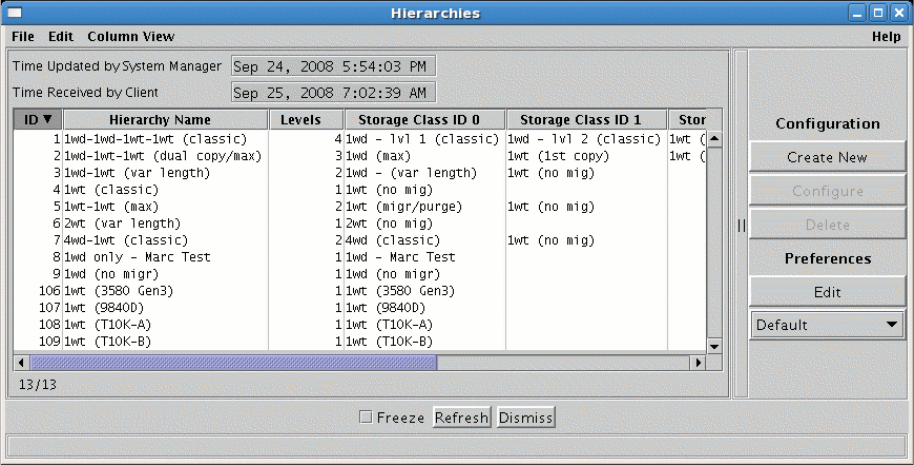Screen dimensions: 914x465
Task: Click Storage Class ID 1 column header
Action: pos(586,119)
